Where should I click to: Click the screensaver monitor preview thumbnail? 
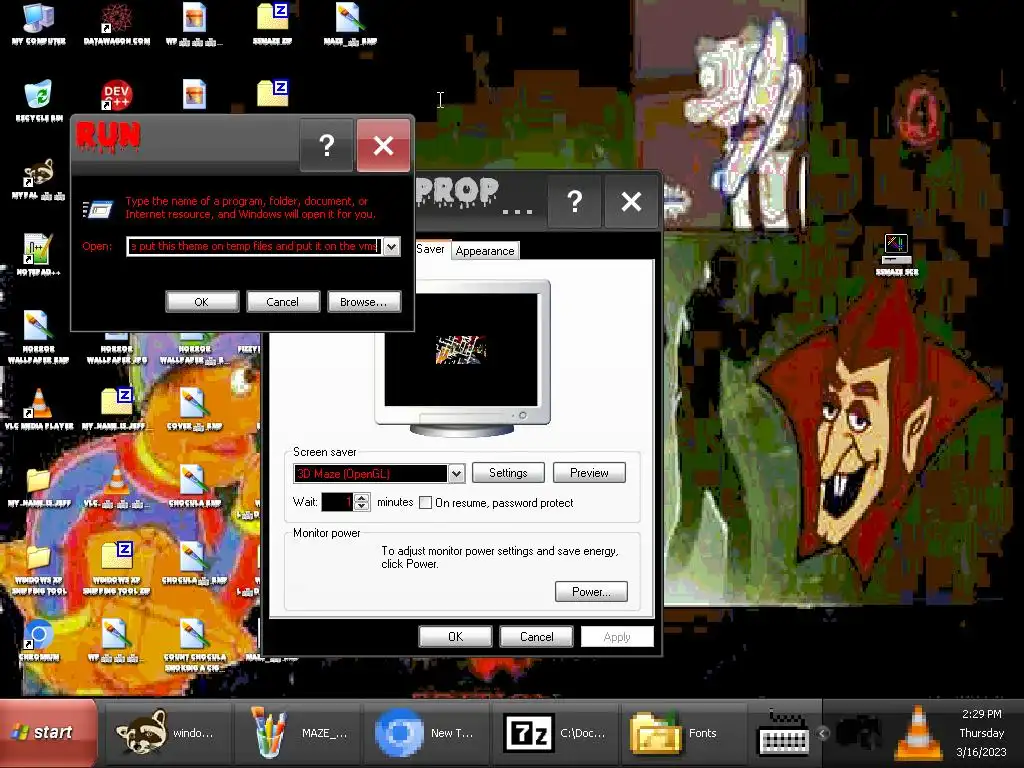tap(461, 349)
